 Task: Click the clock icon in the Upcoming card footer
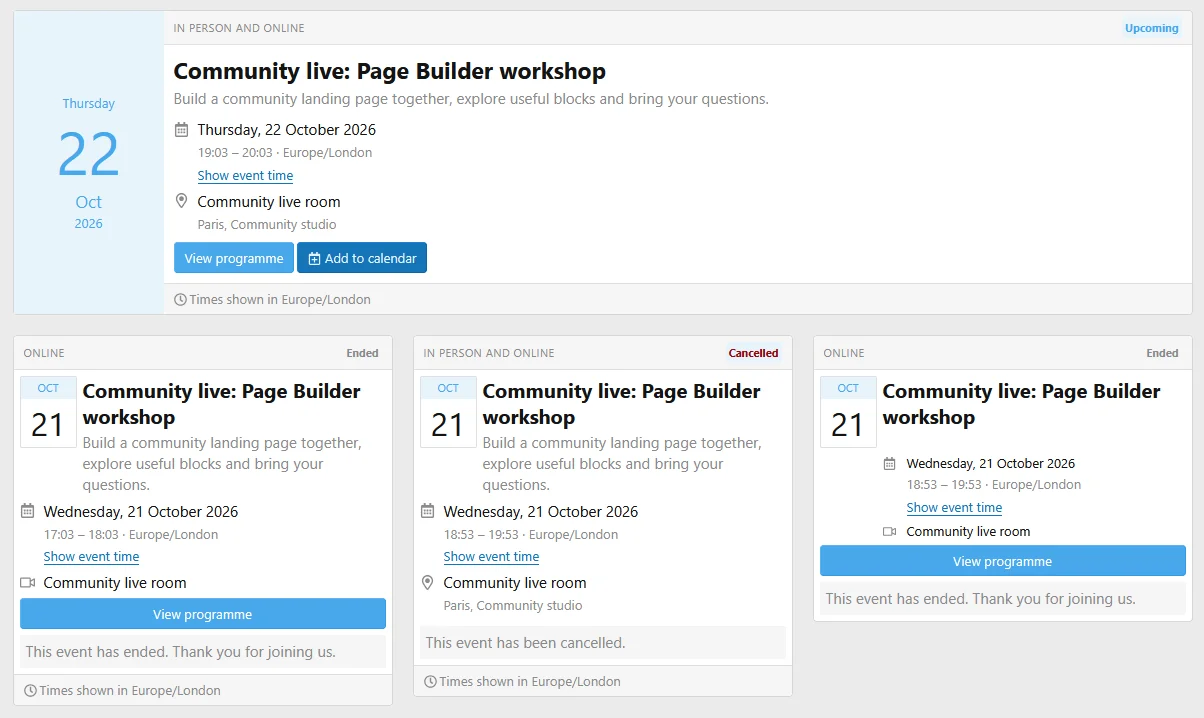[180, 299]
